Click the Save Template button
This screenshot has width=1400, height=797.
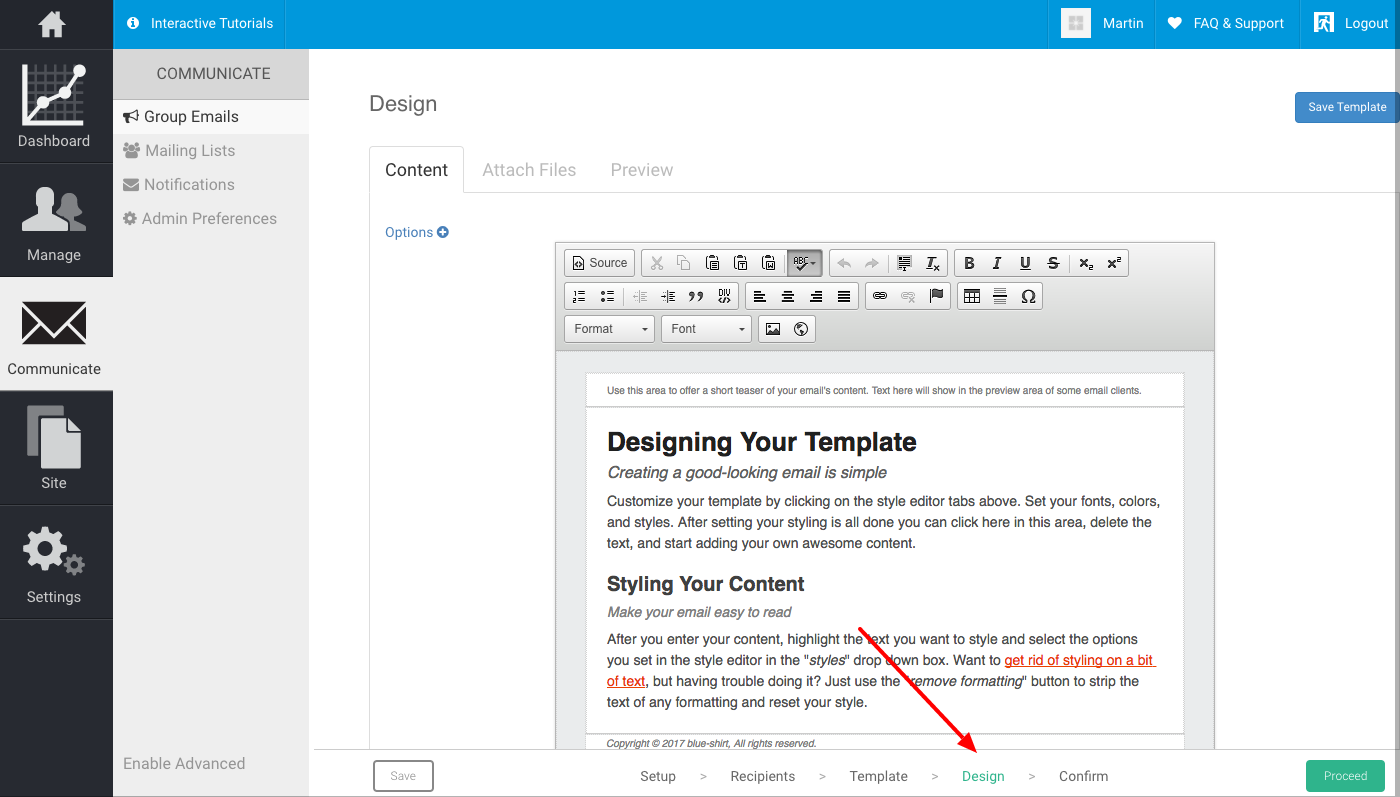pyautogui.click(x=1346, y=107)
